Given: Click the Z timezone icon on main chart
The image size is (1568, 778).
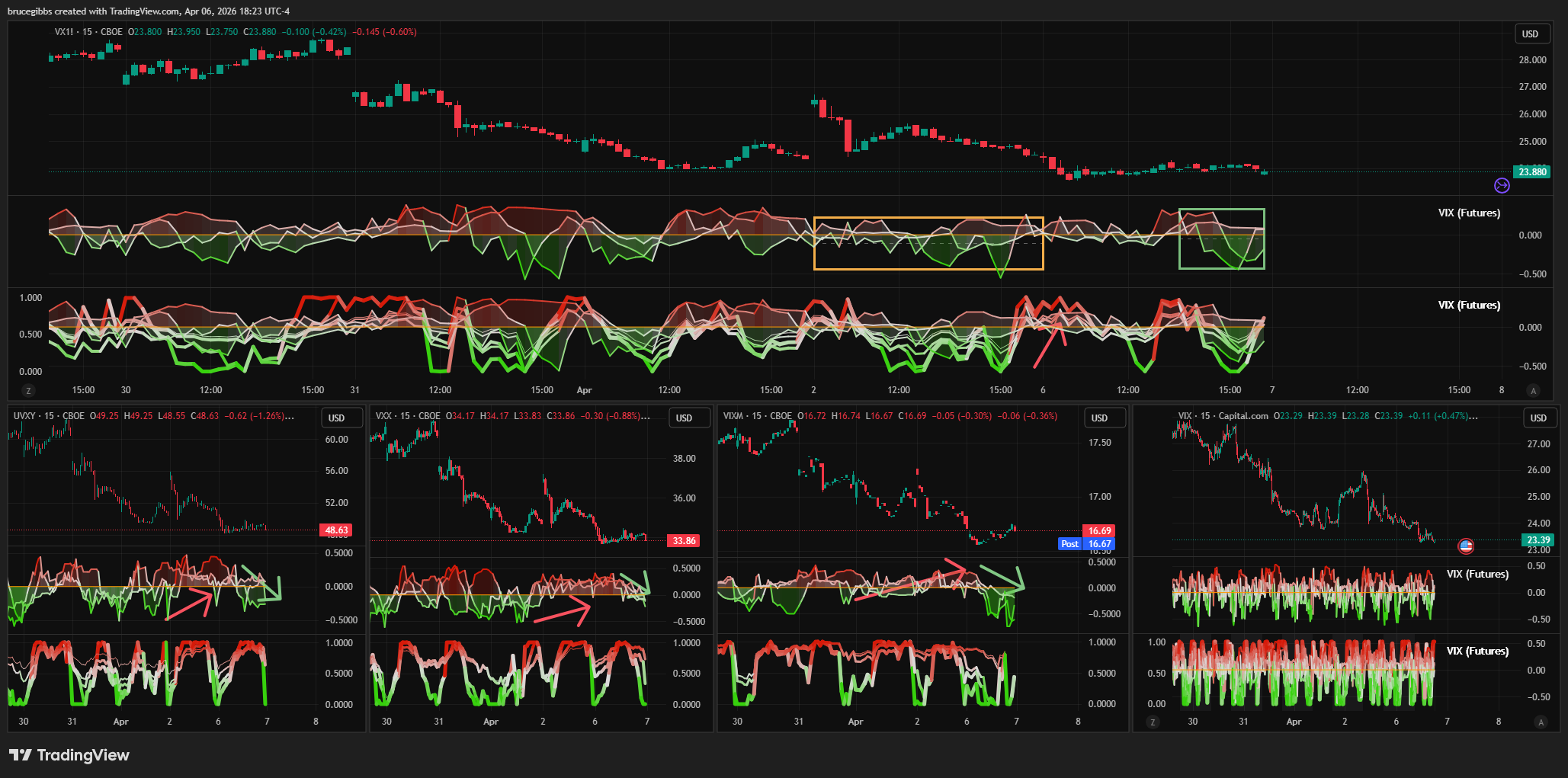Looking at the screenshot, I should click(x=29, y=390).
